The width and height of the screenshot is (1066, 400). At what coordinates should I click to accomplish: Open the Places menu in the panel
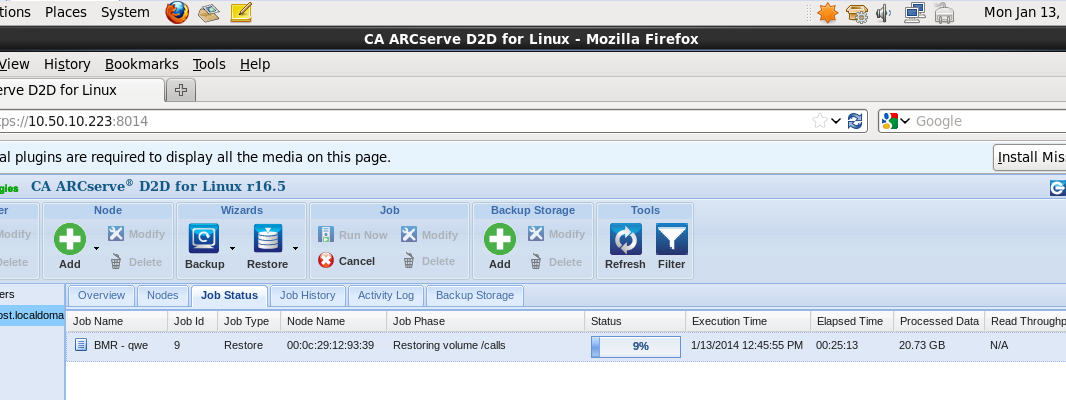pyautogui.click(x=66, y=12)
